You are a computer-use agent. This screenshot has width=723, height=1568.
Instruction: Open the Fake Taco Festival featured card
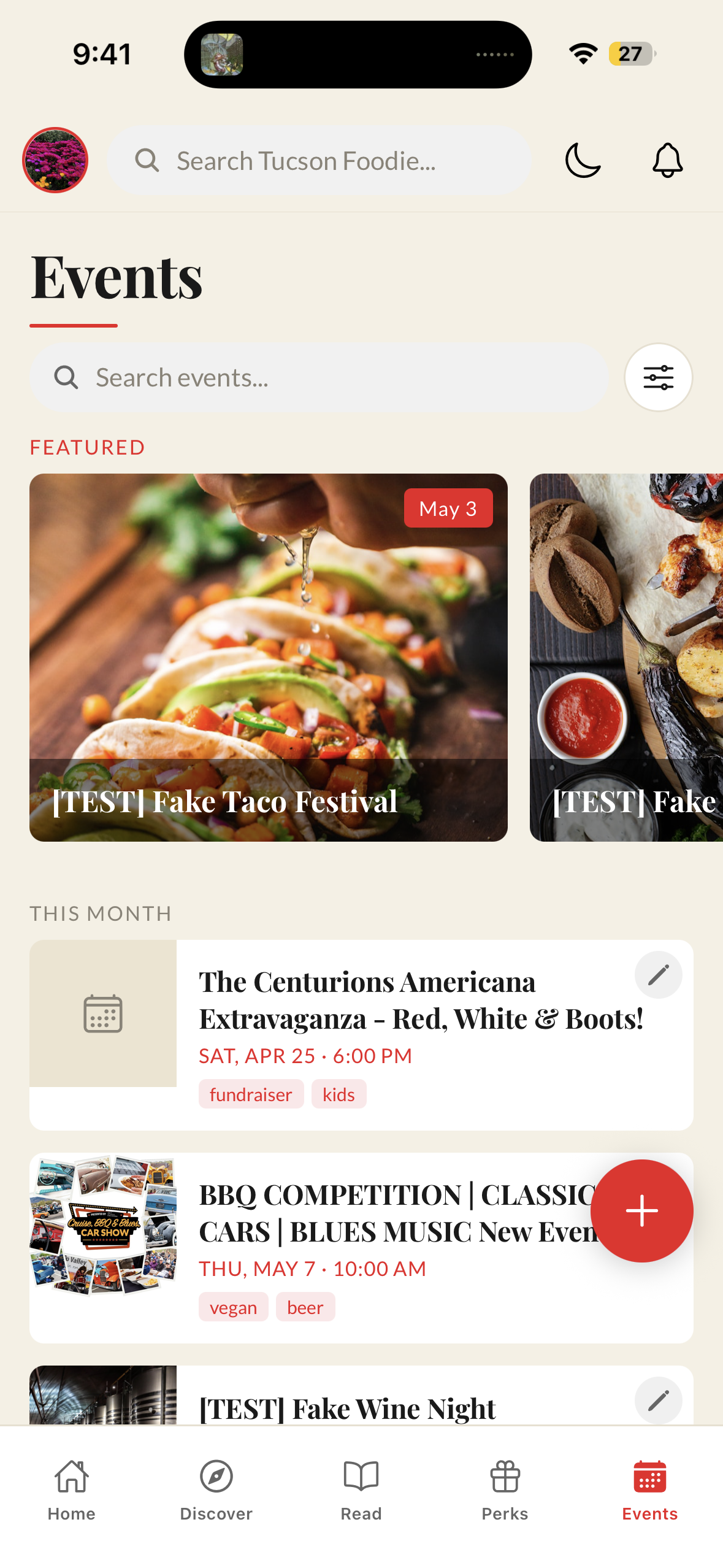[x=269, y=658]
